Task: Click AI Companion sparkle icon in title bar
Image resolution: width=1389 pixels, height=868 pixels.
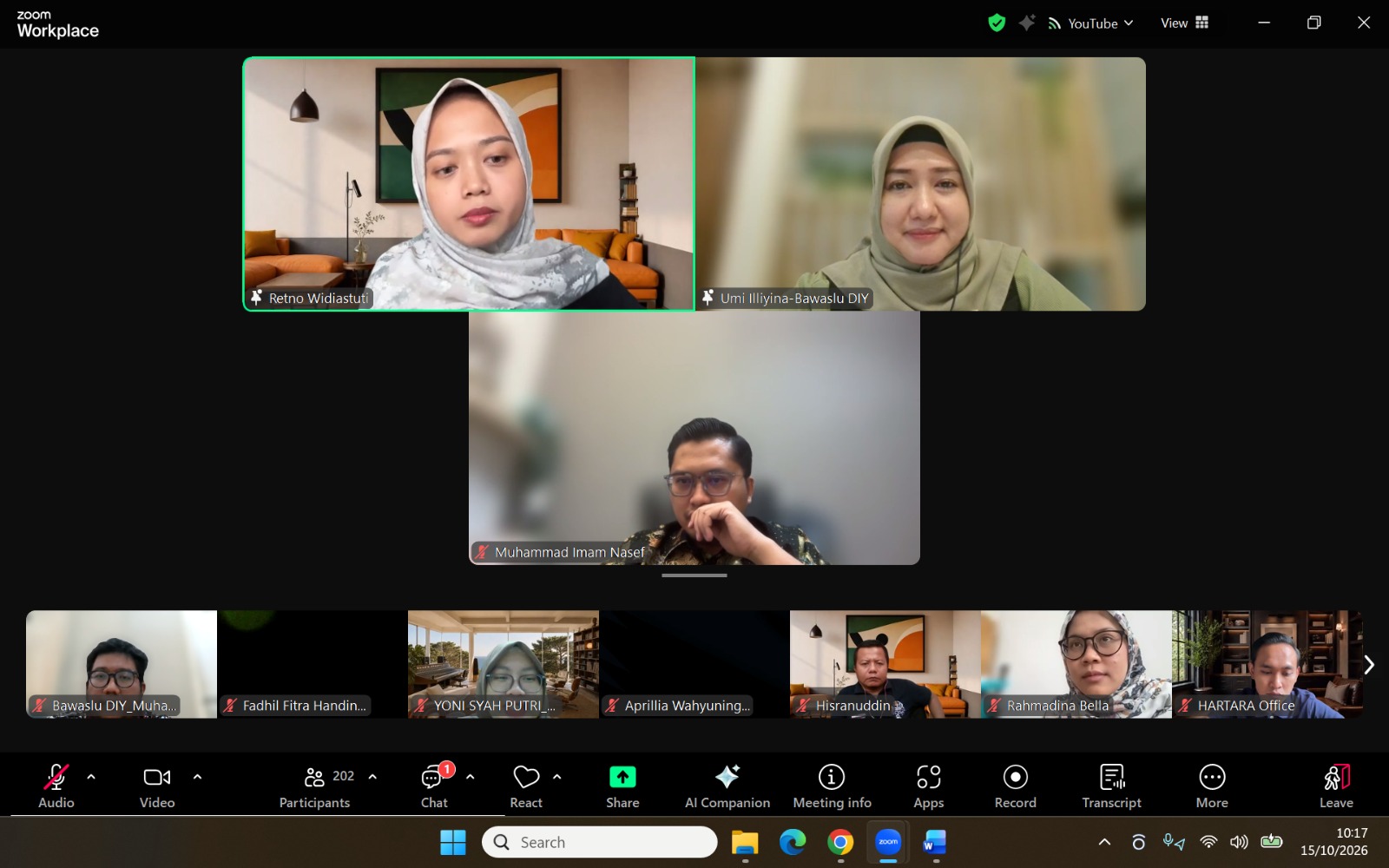Action: [1027, 23]
